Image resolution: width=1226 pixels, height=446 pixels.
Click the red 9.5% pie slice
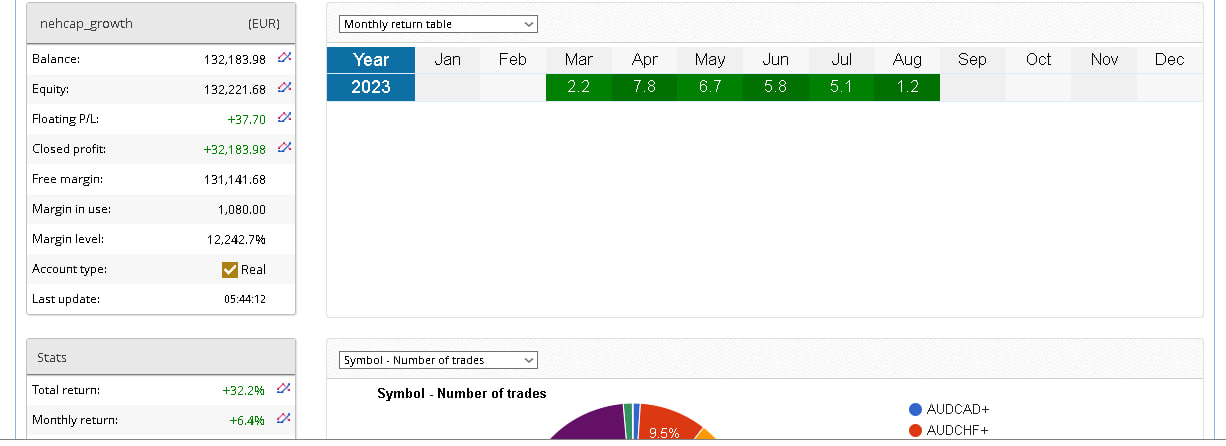point(665,425)
